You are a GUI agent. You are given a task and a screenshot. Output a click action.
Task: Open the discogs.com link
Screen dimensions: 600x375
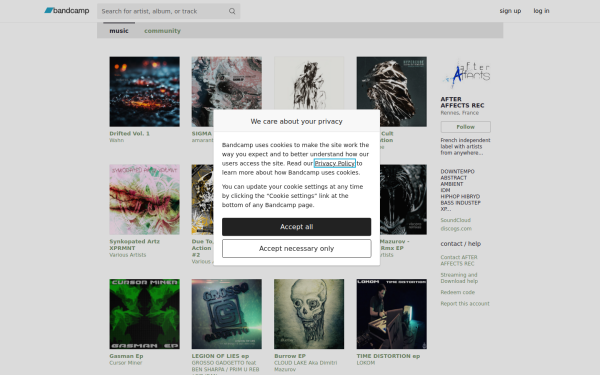[x=456, y=228]
